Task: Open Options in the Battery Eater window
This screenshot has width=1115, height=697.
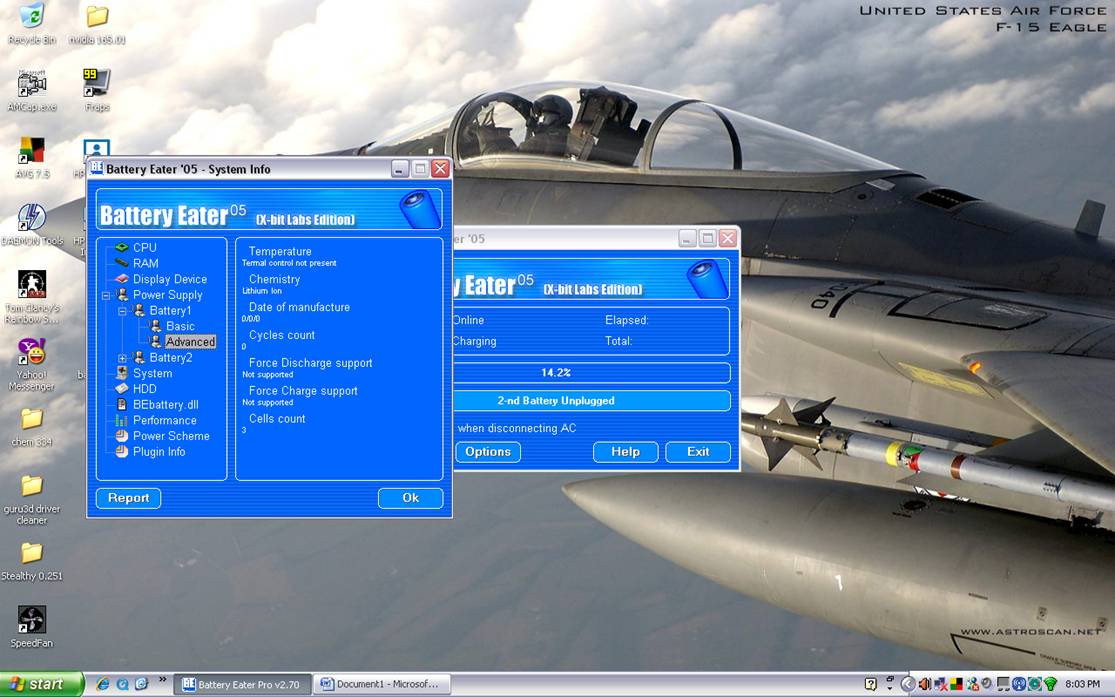Action: (488, 452)
